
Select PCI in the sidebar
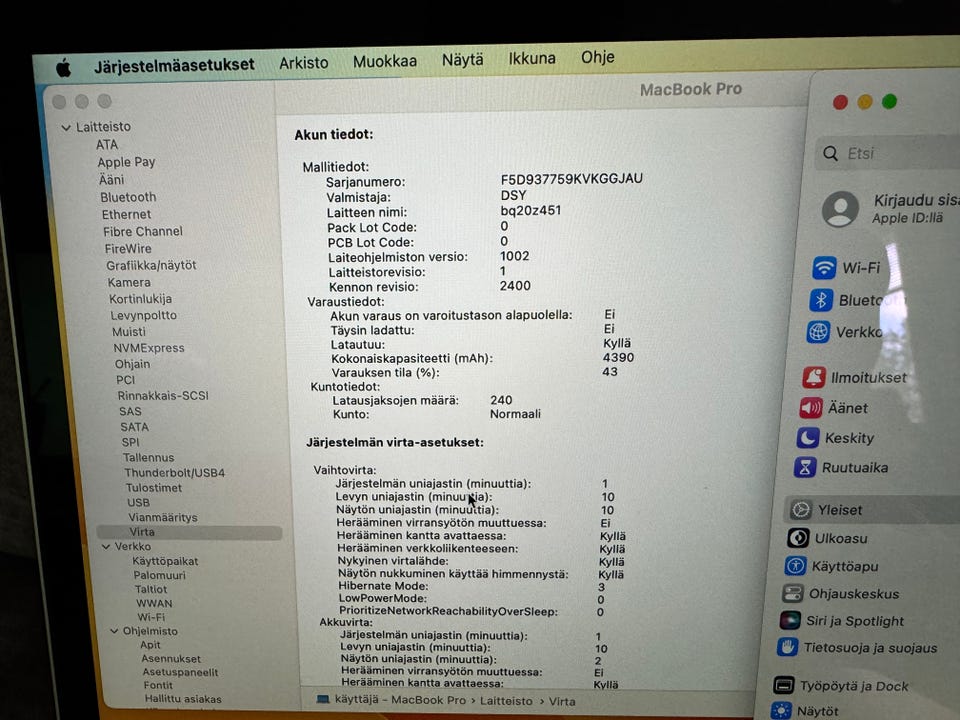tap(126, 380)
